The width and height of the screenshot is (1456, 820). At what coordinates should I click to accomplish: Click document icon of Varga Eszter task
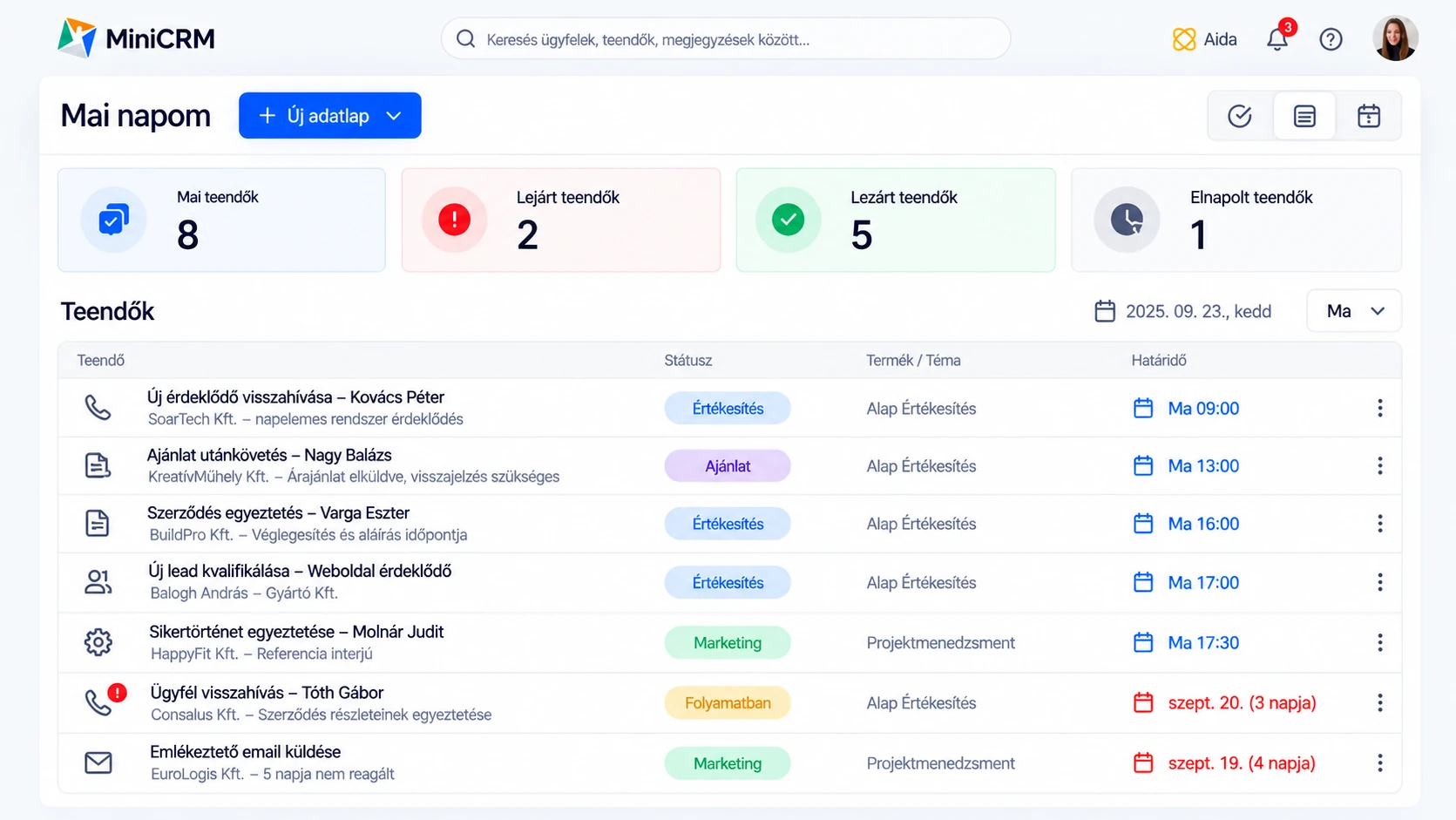98,523
